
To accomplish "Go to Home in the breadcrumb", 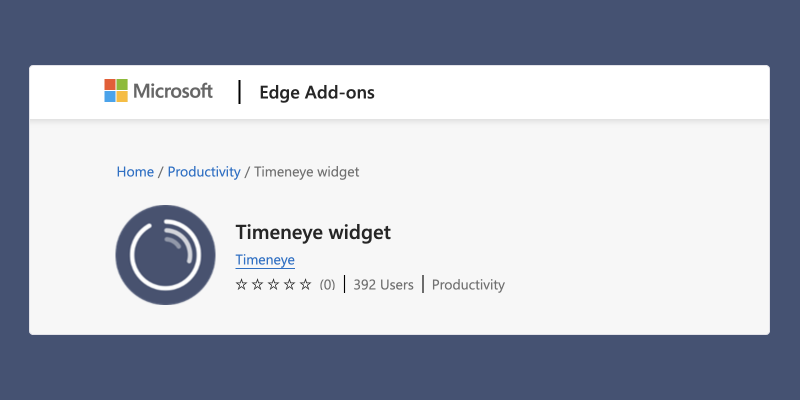I will [135, 172].
